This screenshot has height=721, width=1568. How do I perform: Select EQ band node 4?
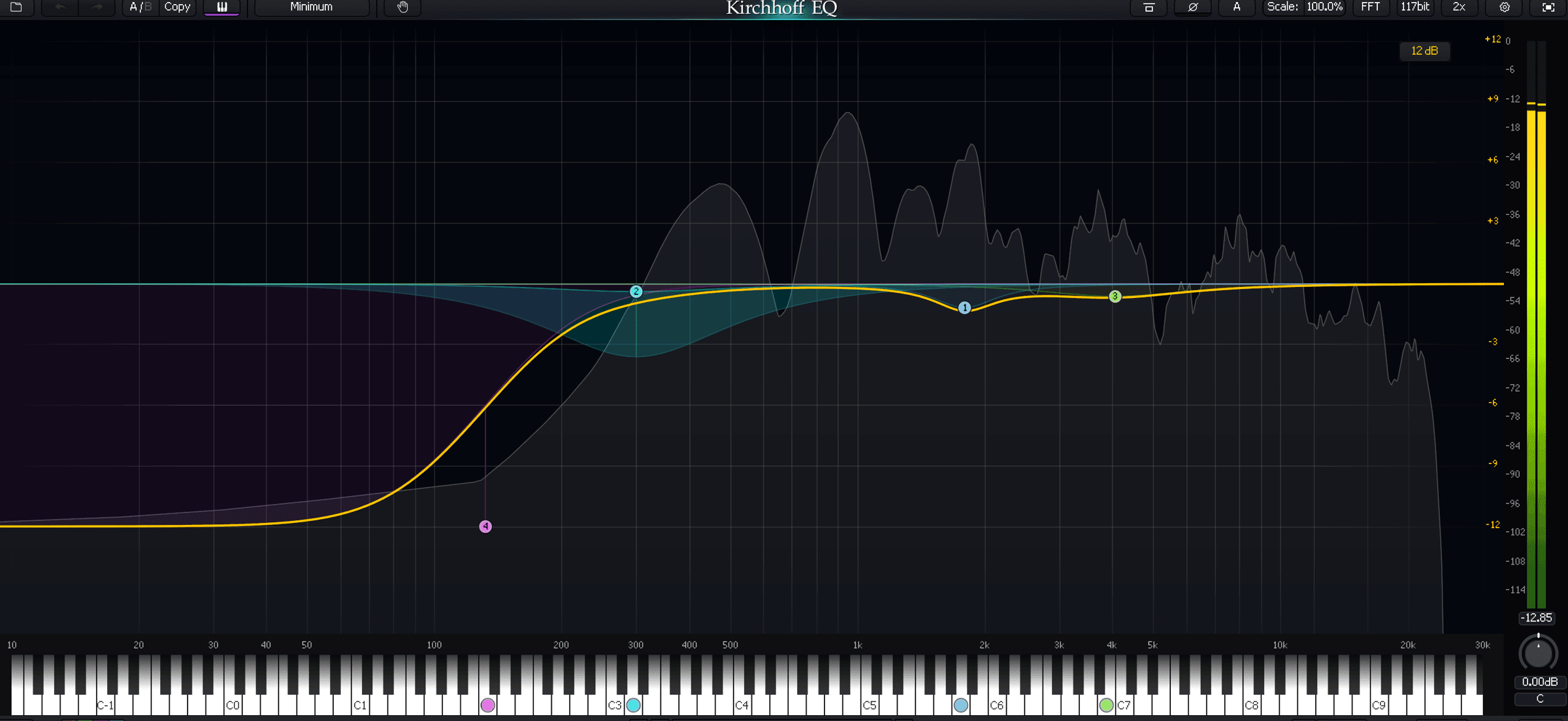click(x=485, y=526)
